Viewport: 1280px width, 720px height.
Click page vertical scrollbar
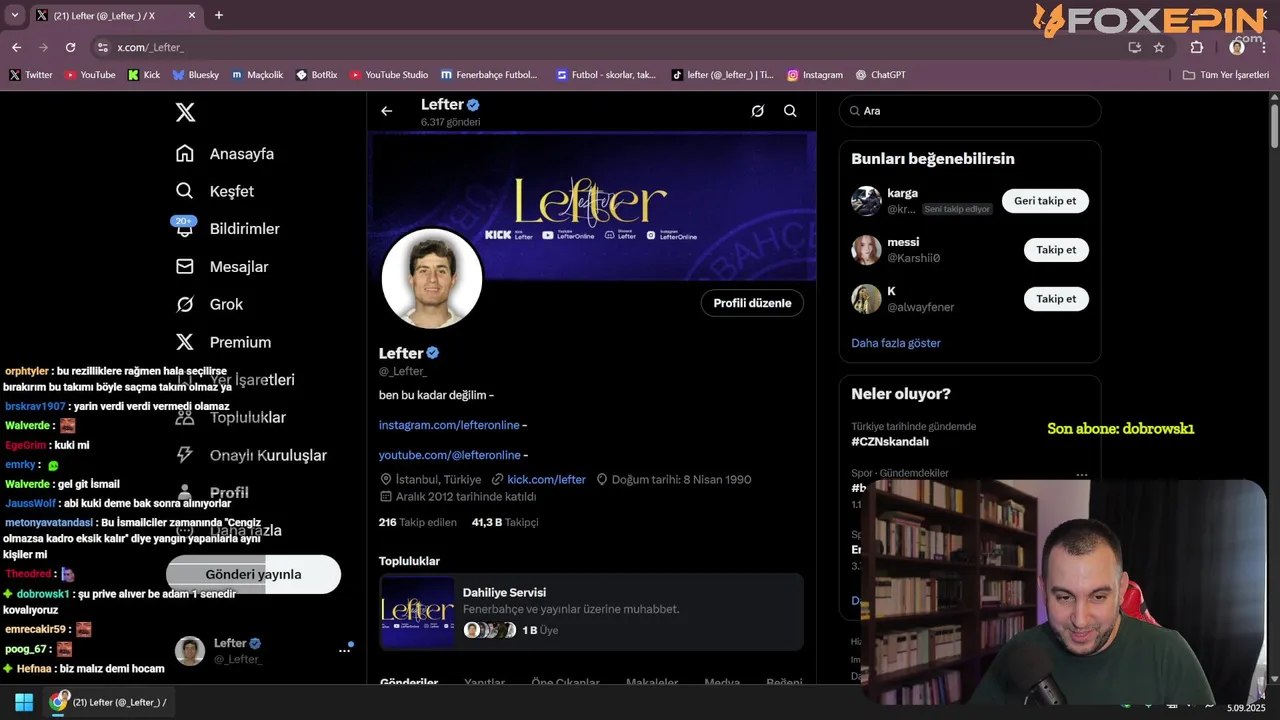click(x=1273, y=126)
